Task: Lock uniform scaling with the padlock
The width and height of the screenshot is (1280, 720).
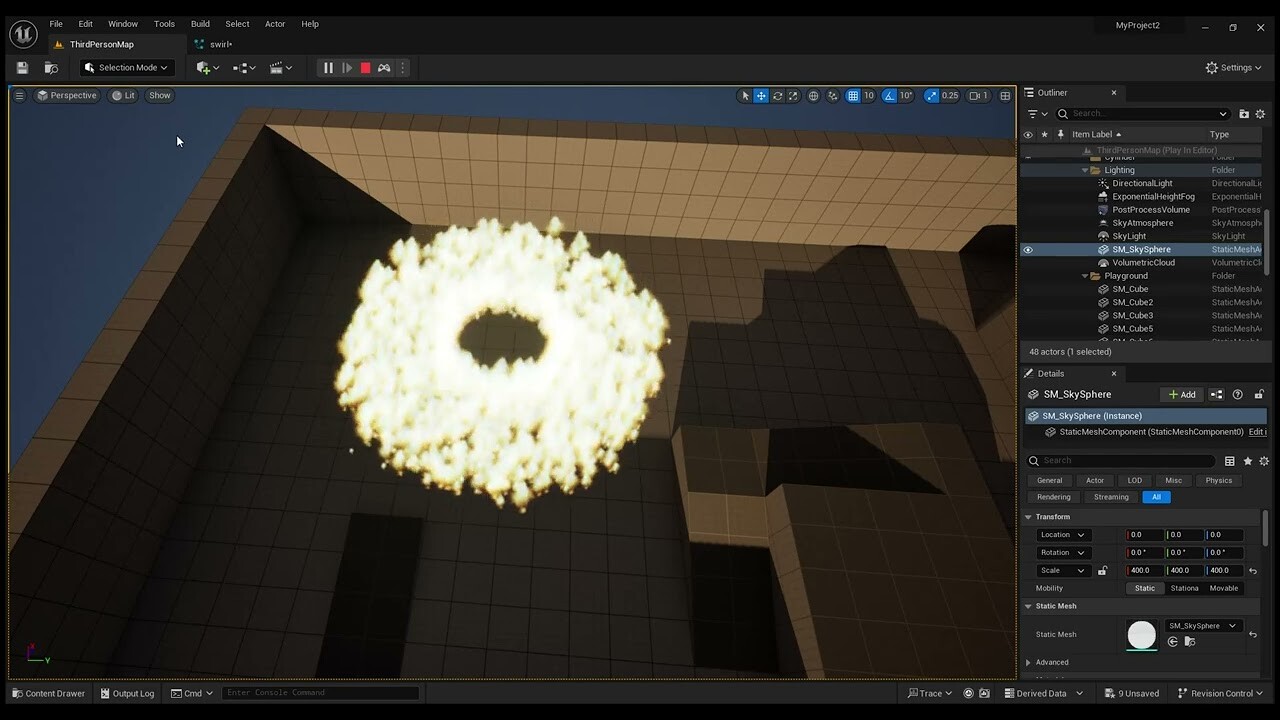Action: click(x=1103, y=570)
